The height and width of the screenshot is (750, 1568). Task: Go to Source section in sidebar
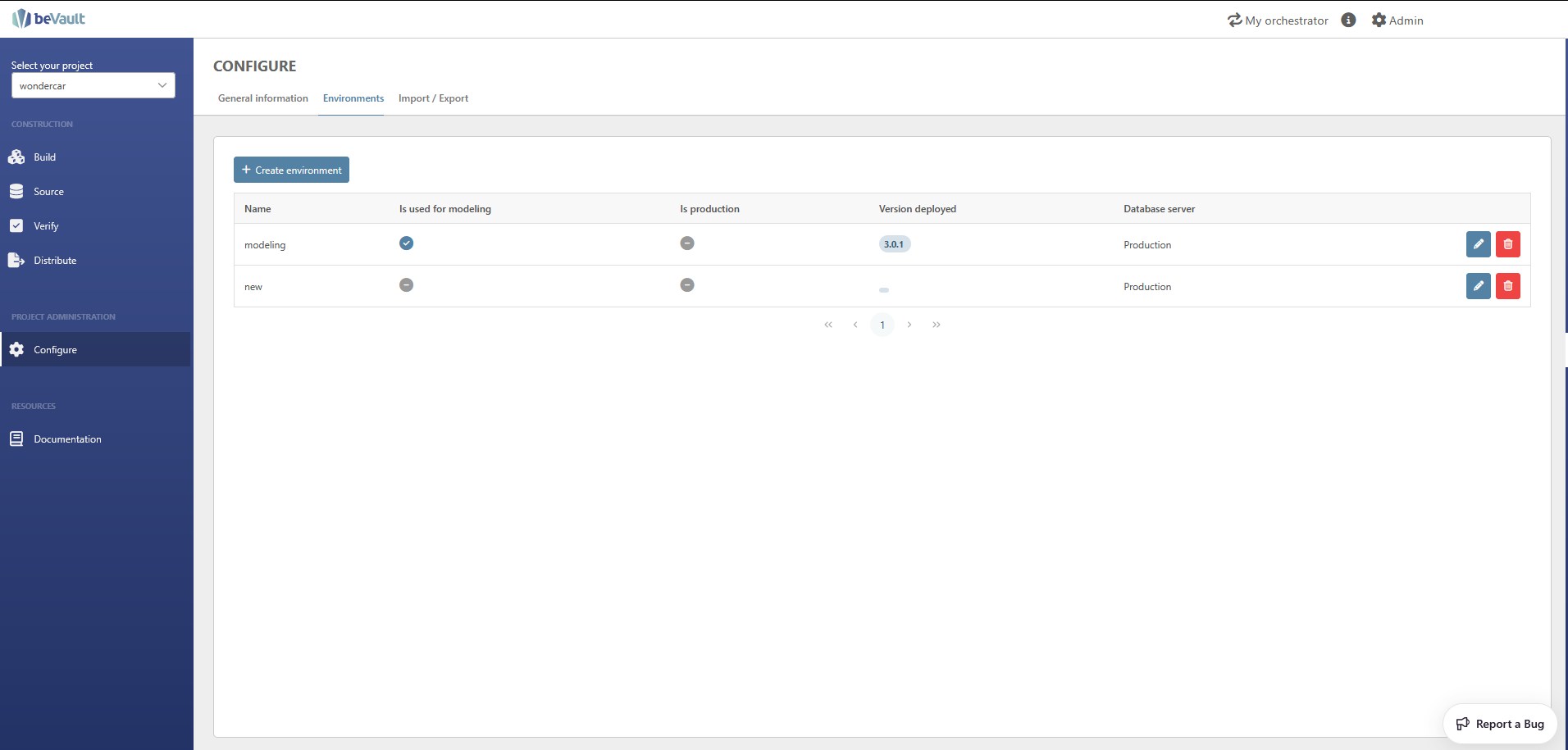pyautogui.click(x=48, y=192)
